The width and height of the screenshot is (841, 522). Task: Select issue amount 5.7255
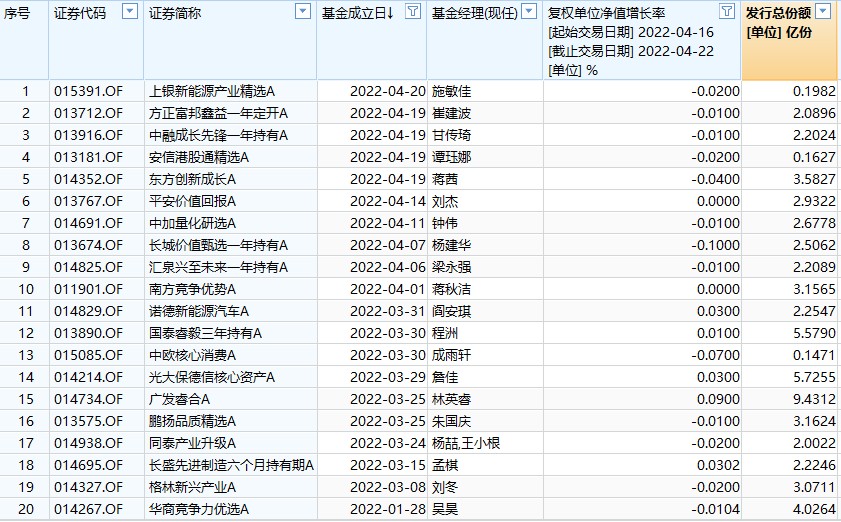click(814, 377)
